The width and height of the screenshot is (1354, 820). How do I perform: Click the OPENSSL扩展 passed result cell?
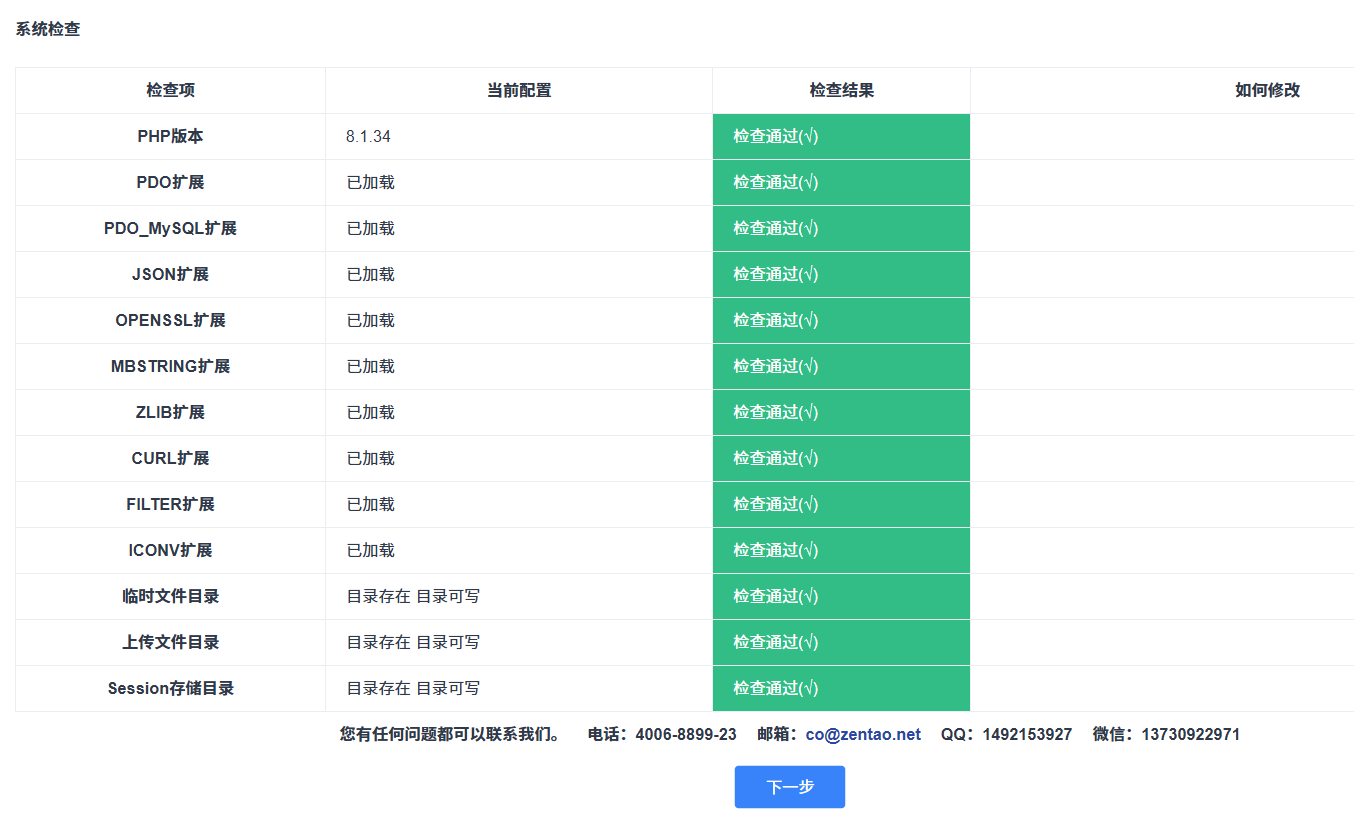tap(841, 320)
